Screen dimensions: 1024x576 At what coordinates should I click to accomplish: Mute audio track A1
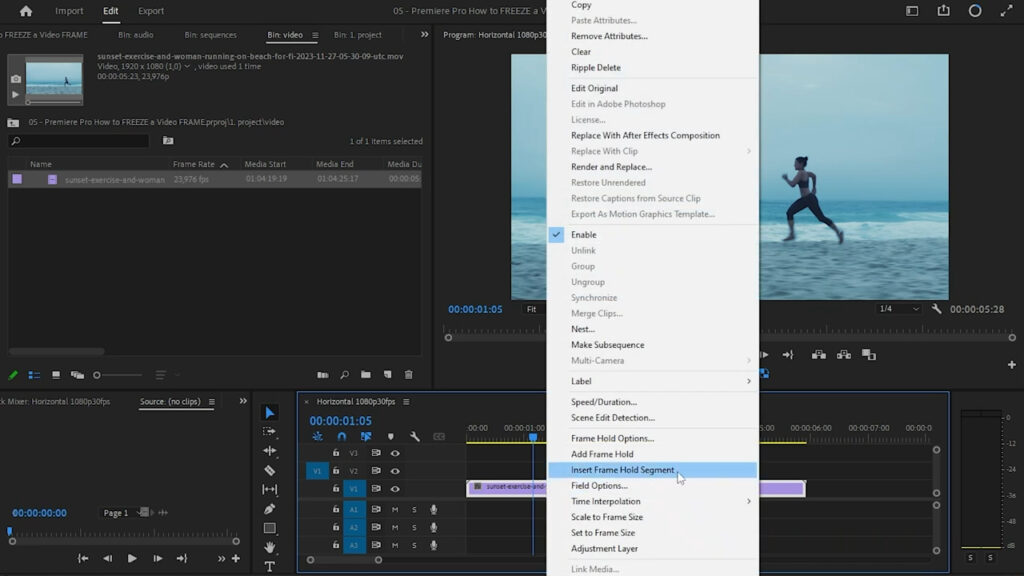394,509
